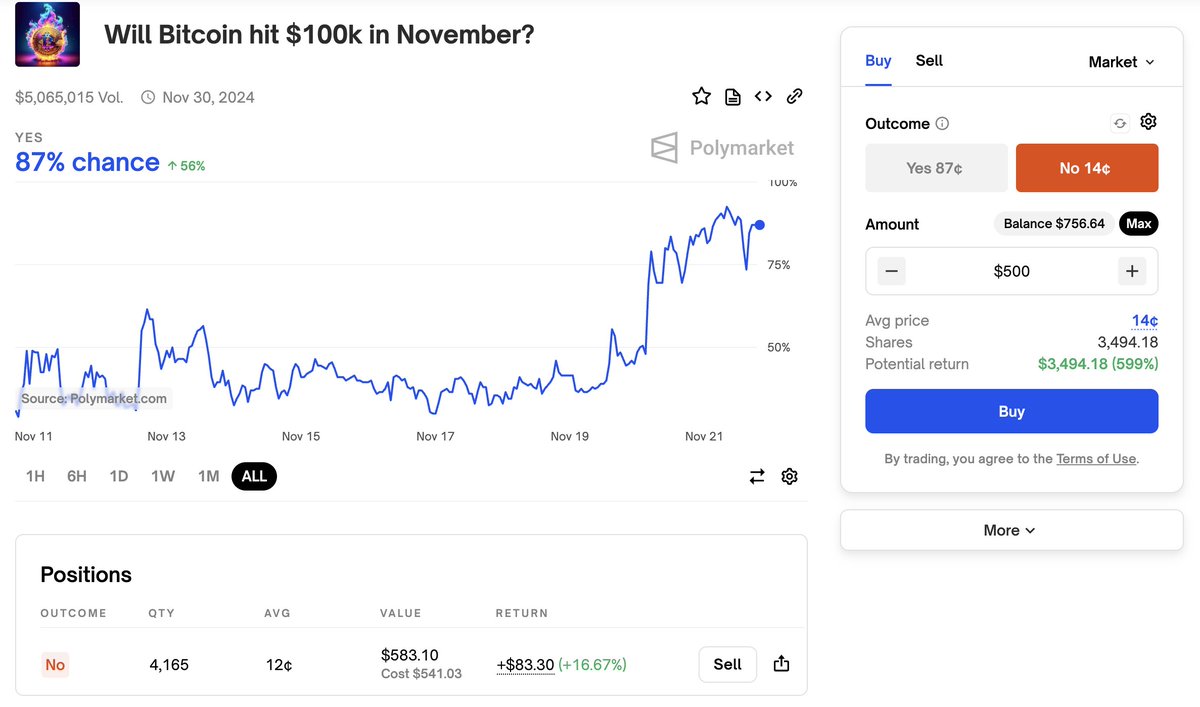Click the Cost $541.03 text
This screenshot has width=1200, height=707.
point(421,674)
